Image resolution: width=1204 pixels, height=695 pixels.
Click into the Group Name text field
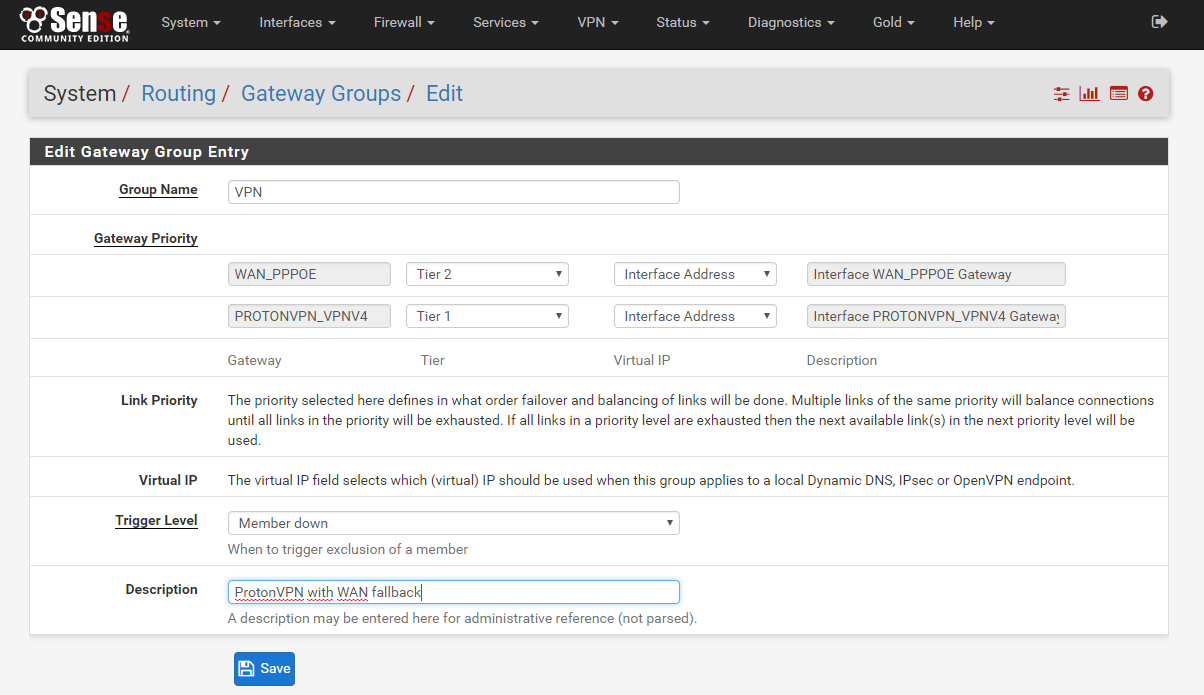click(453, 192)
